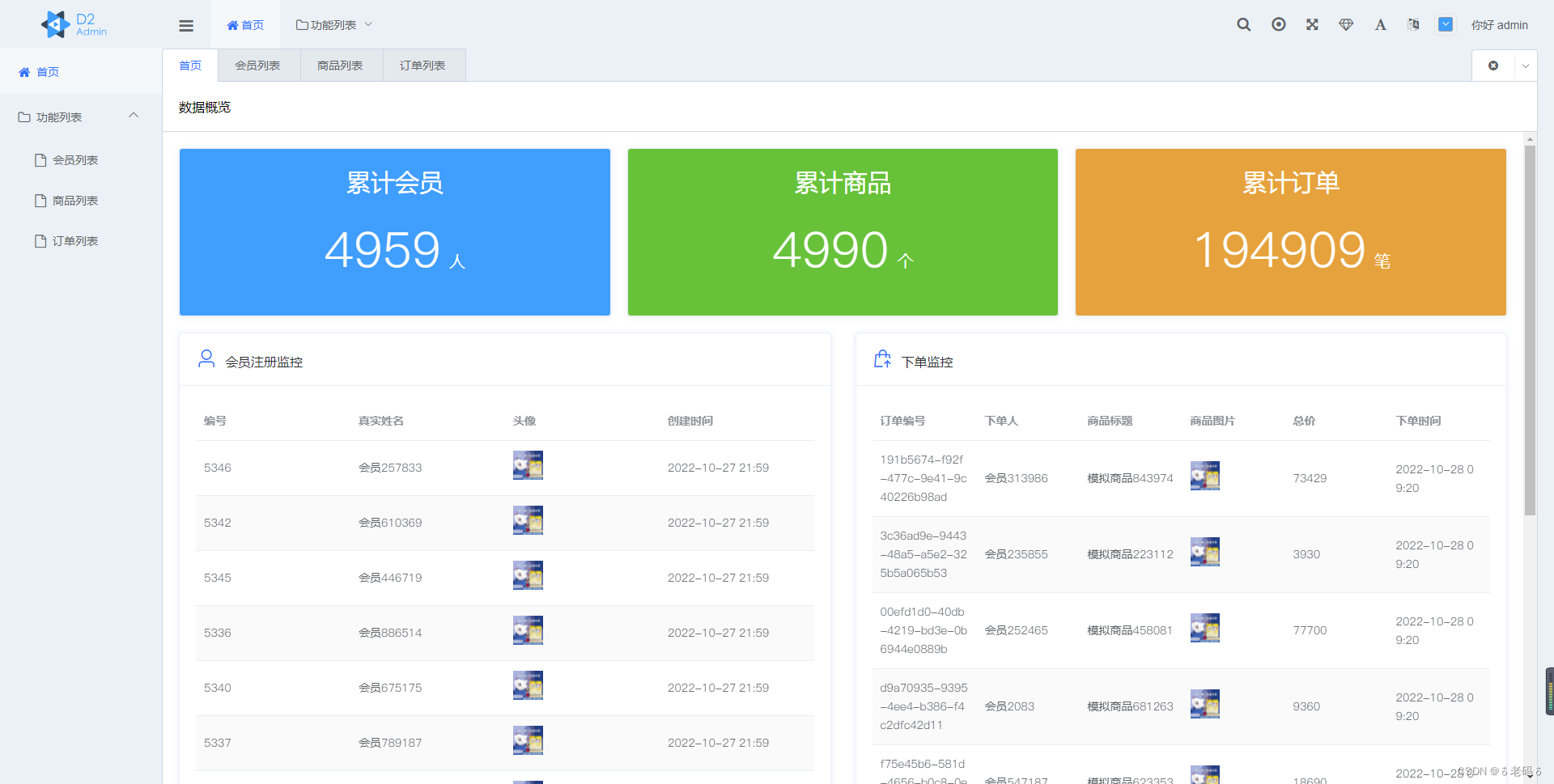Click the document icon for 会员列表

point(40,160)
